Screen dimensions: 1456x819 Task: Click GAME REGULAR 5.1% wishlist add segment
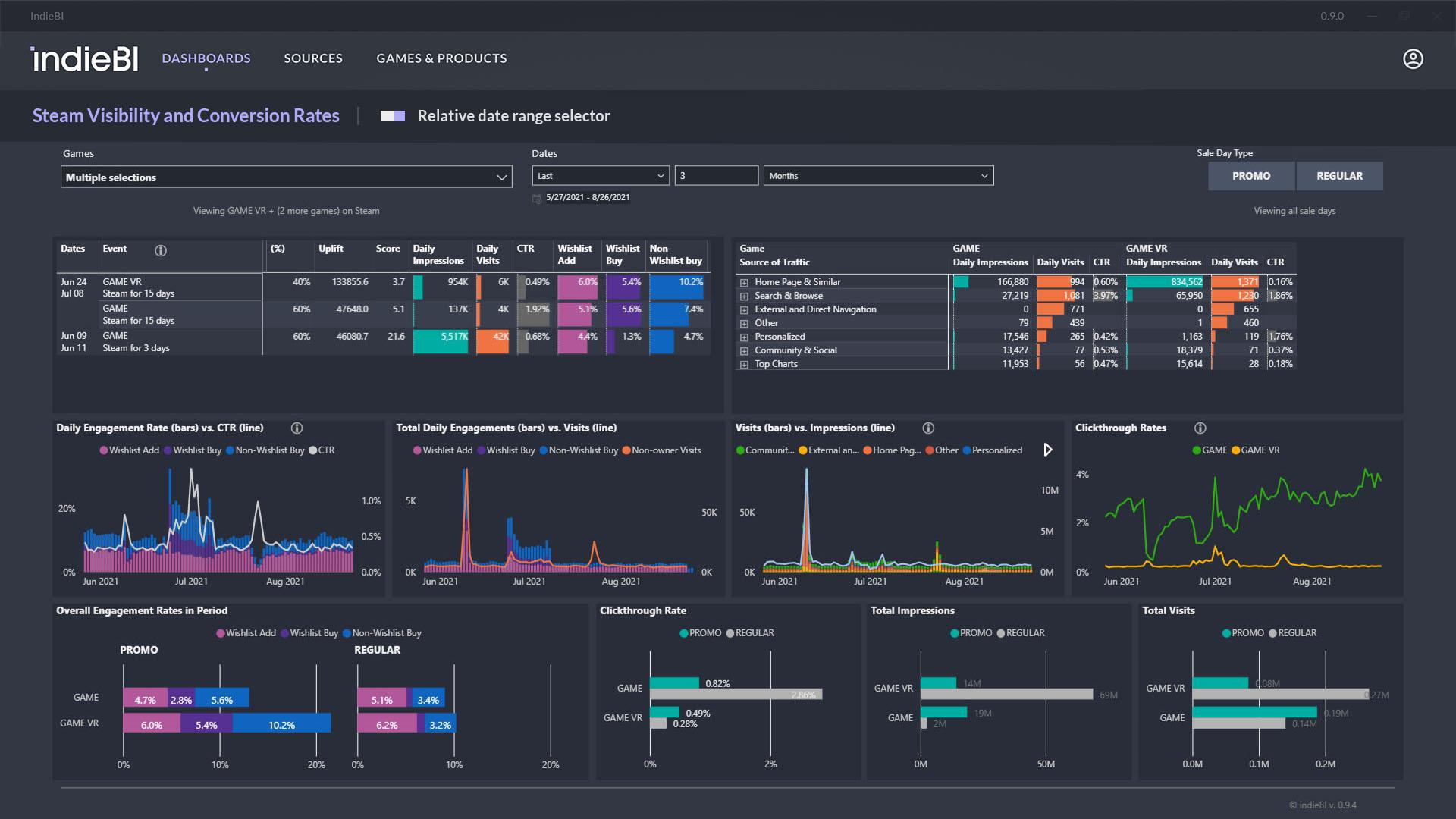[x=382, y=699]
